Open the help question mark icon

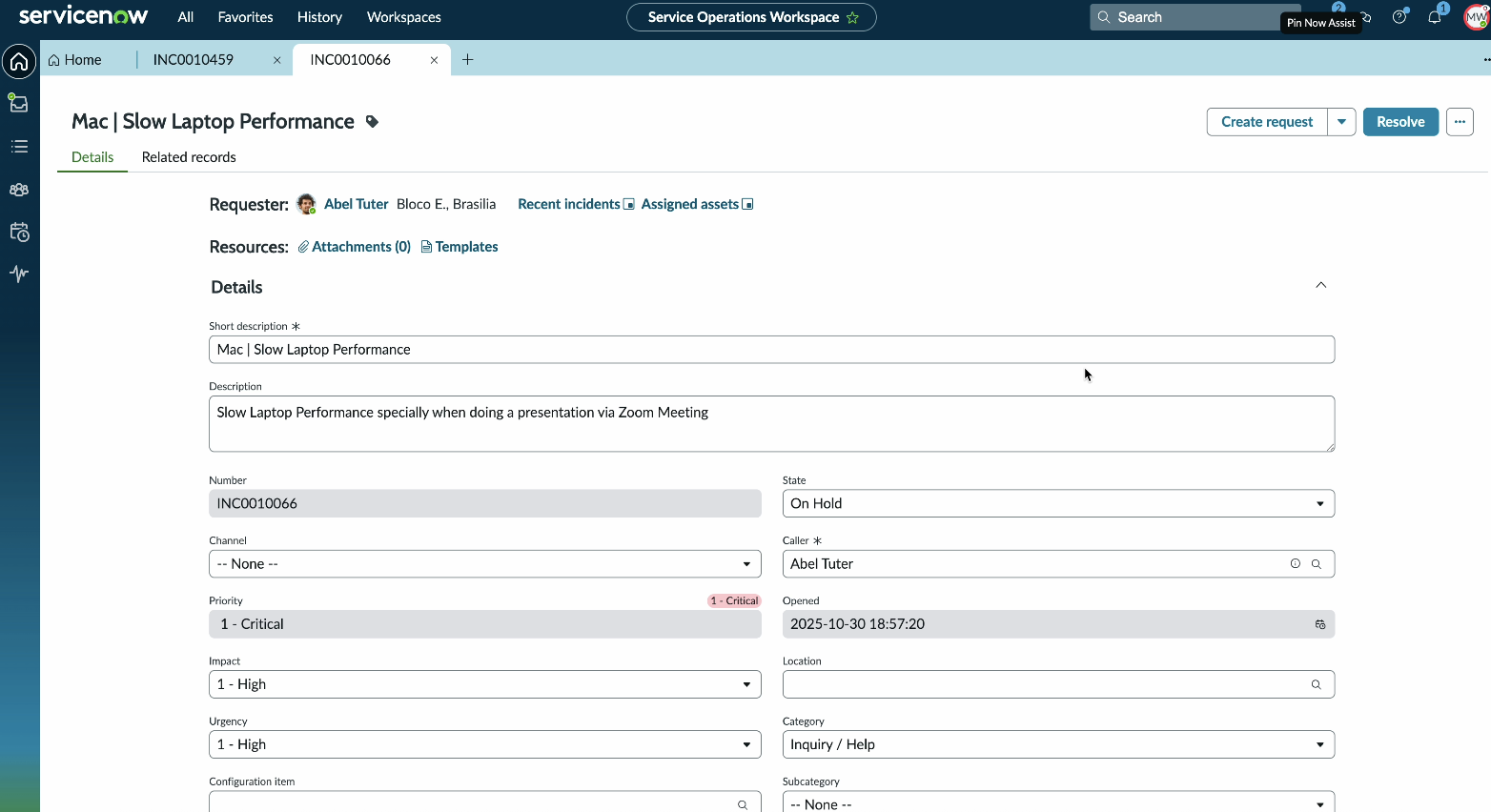pos(1399,17)
